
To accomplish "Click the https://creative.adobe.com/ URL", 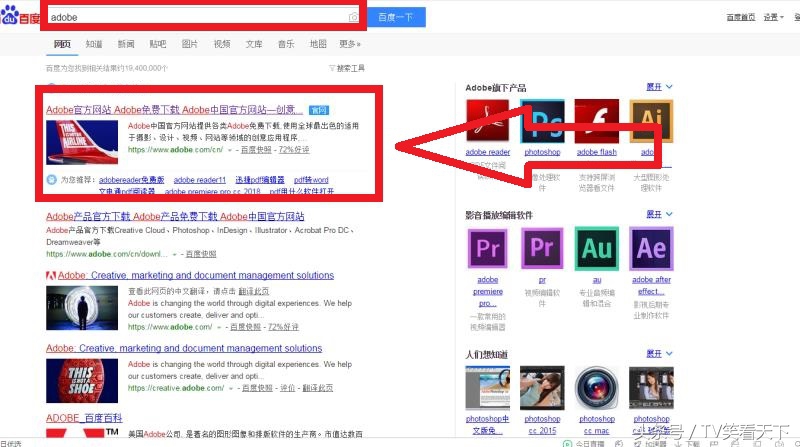I will click(x=176, y=388).
